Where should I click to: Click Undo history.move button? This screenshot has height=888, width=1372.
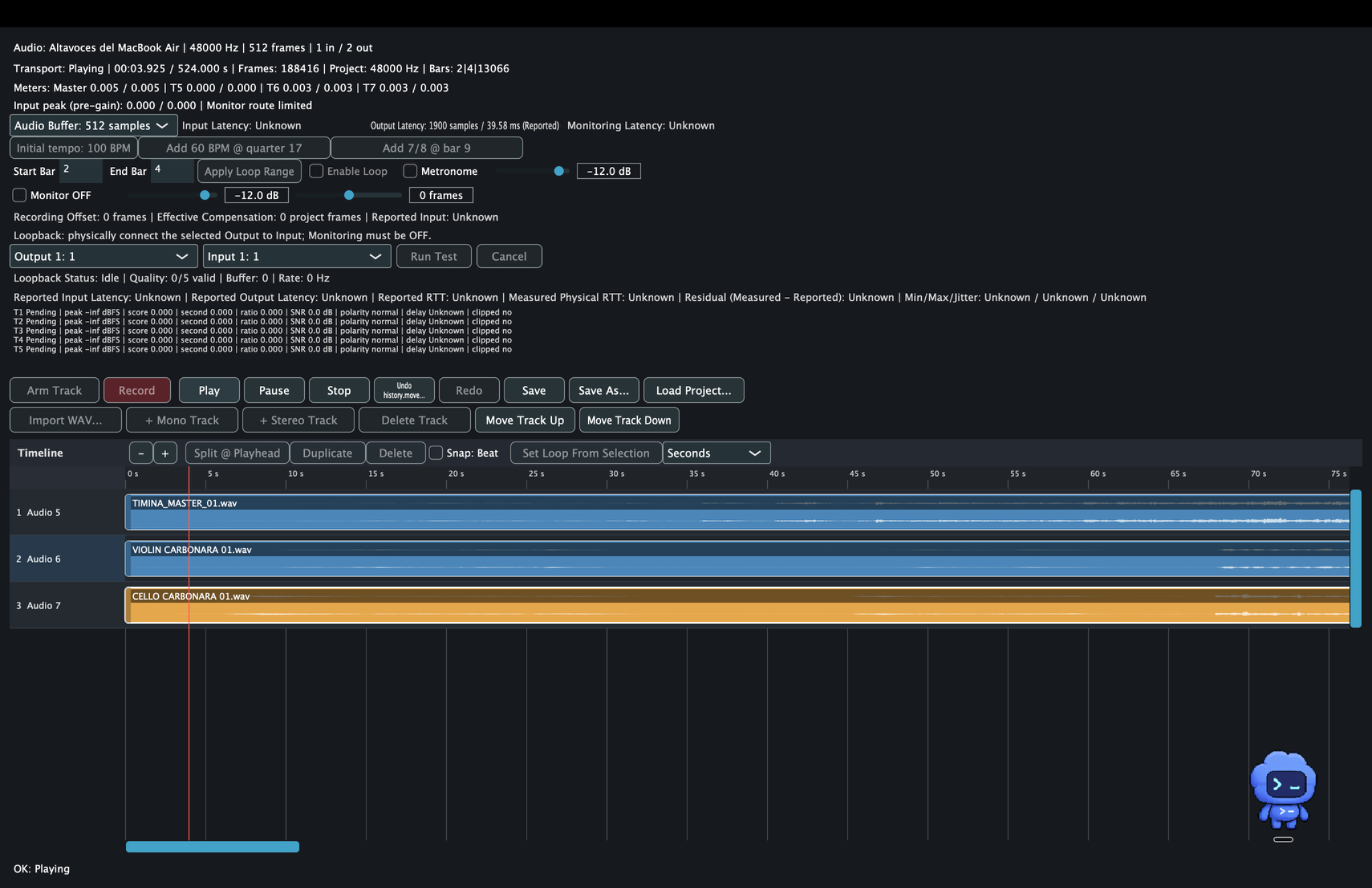(x=404, y=390)
